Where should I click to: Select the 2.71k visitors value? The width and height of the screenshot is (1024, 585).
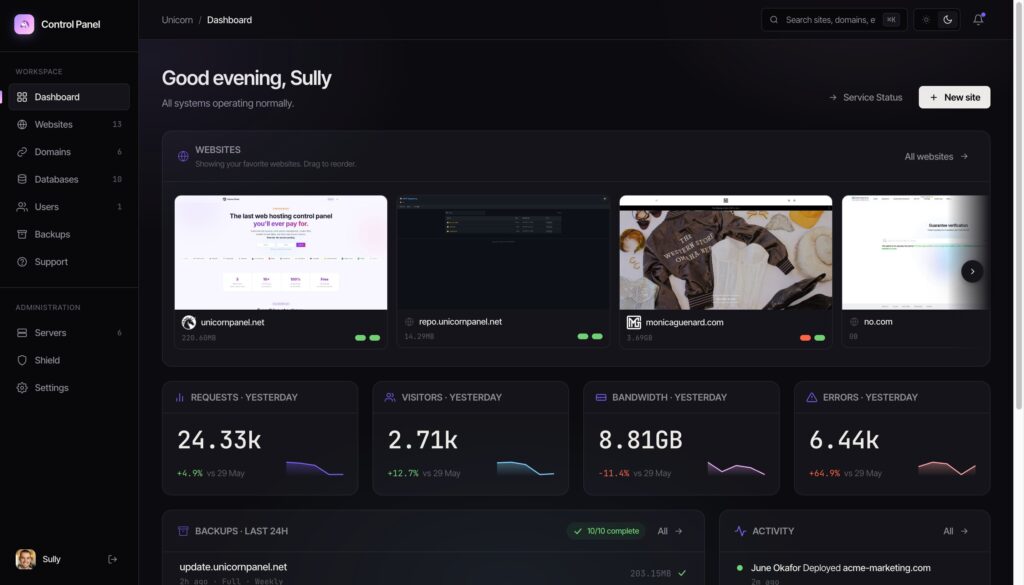tap(423, 440)
